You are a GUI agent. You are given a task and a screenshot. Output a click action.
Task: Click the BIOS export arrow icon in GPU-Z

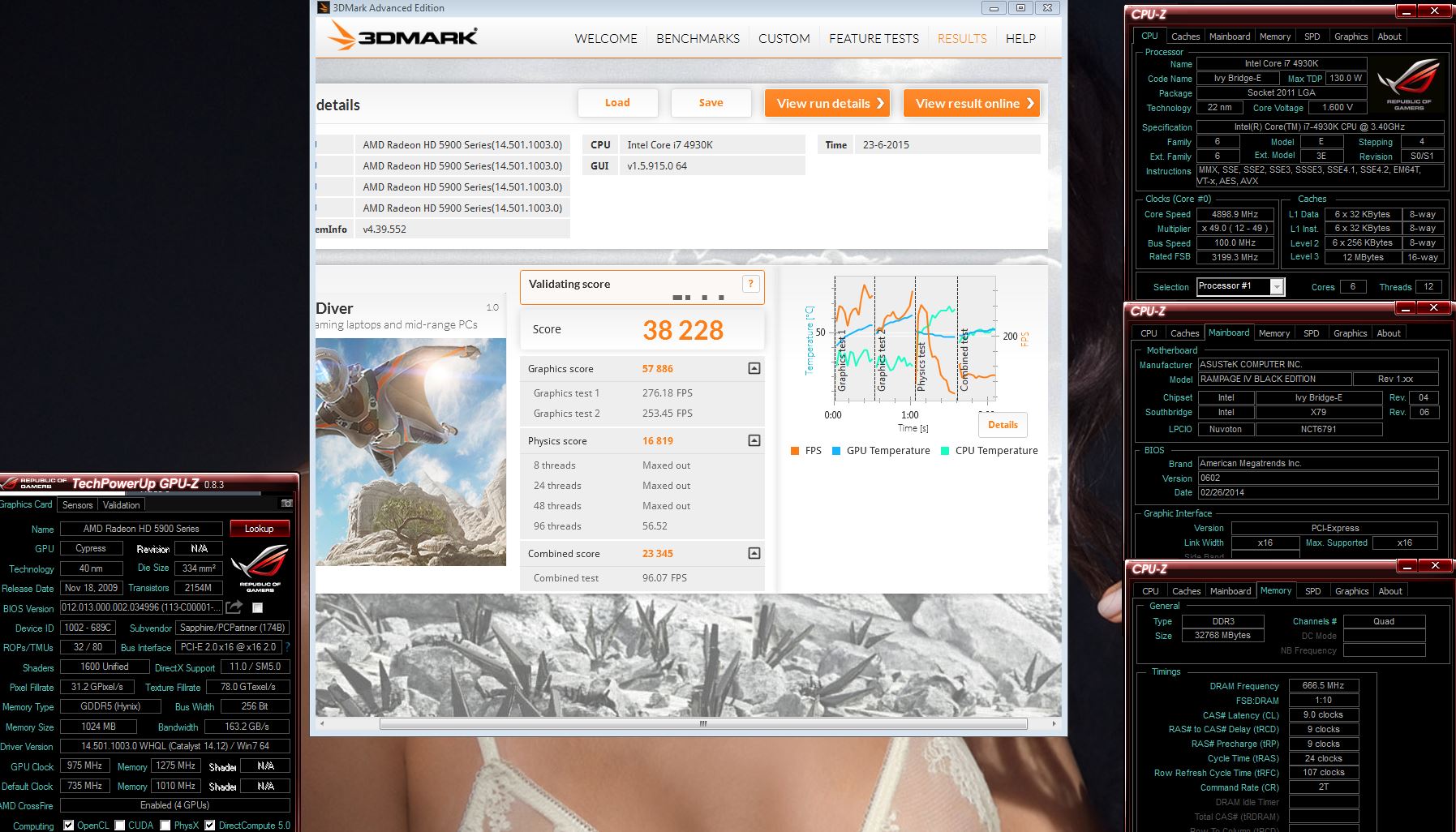(x=234, y=607)
